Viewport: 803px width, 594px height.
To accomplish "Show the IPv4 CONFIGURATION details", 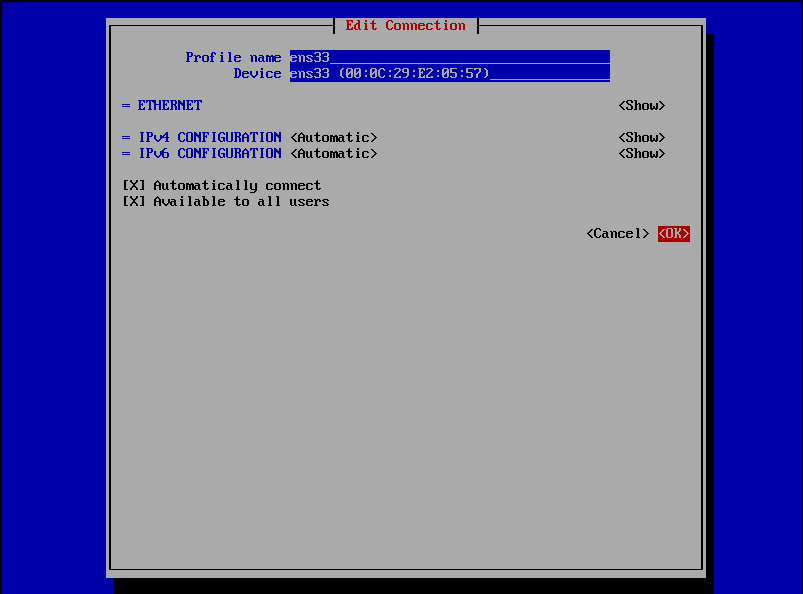I will pos(642,137).
